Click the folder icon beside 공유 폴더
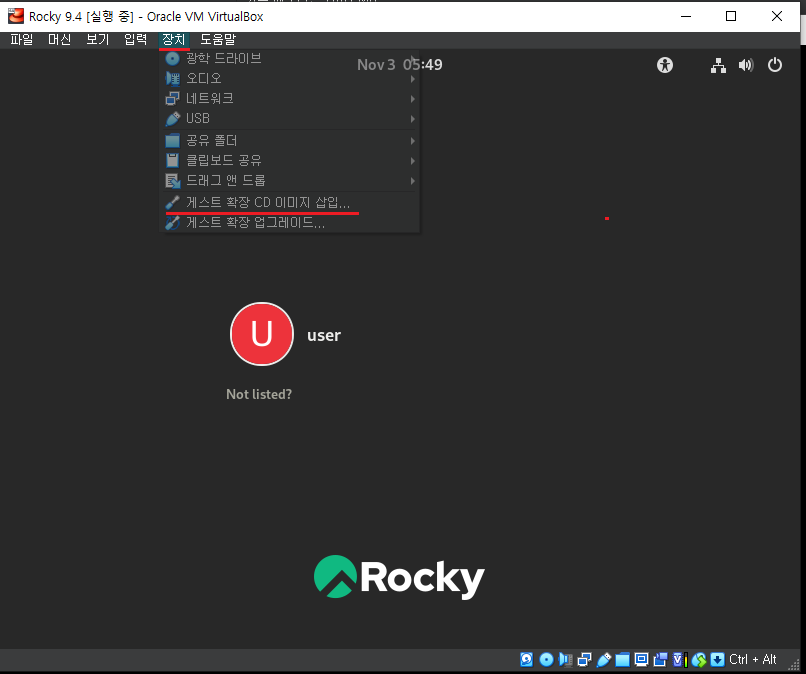Image resolution: width=806 pixels, height=674 pixels. (173, 141)
